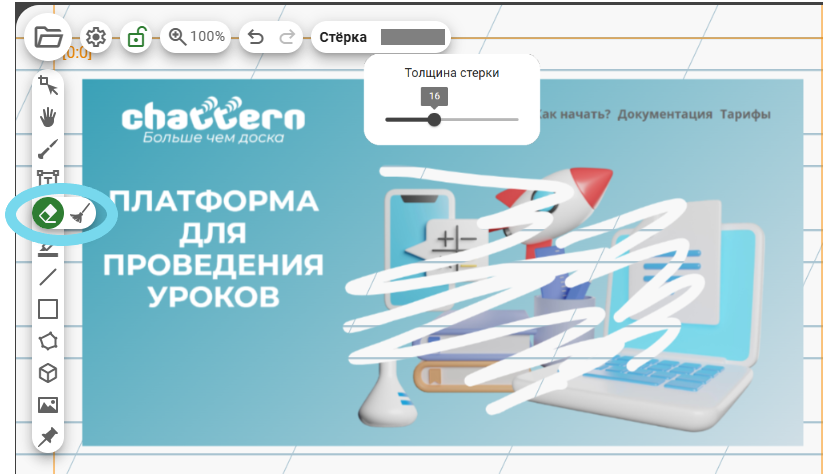Click the Толщина стерки slider handle

[x=434, y=119]
